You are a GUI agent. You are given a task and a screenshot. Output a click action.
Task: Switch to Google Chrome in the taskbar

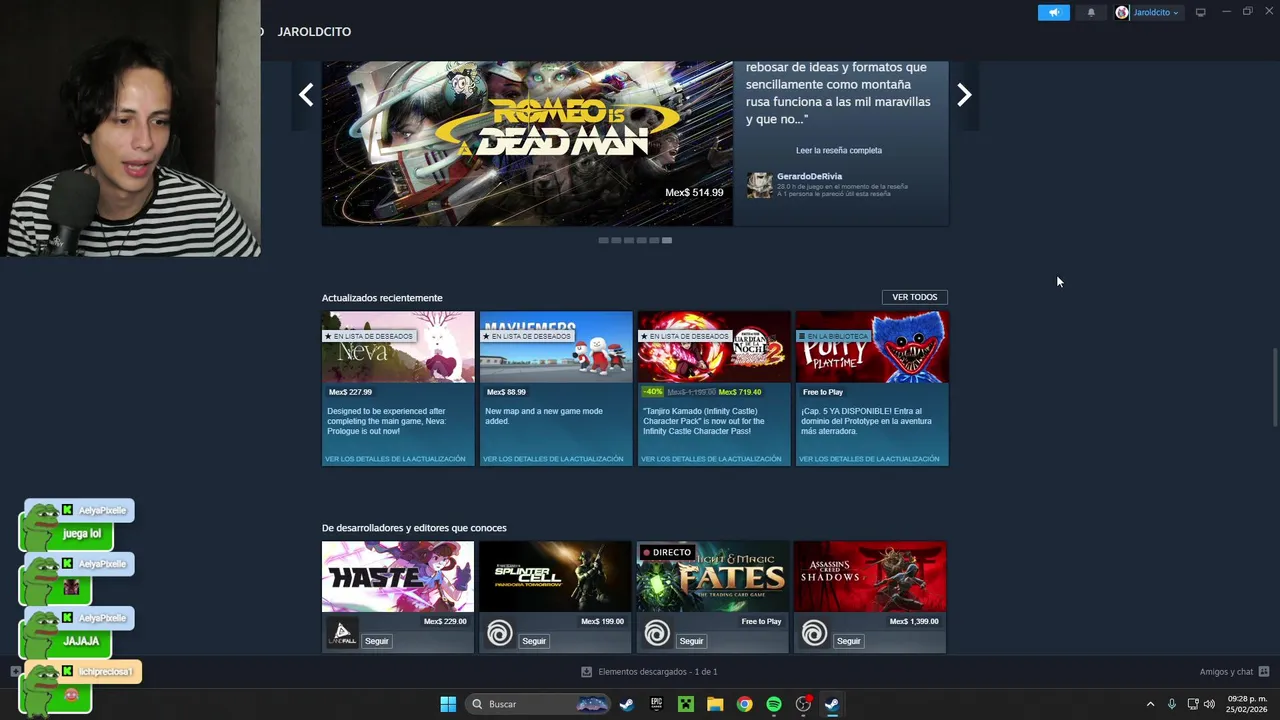tap(744, 704)
